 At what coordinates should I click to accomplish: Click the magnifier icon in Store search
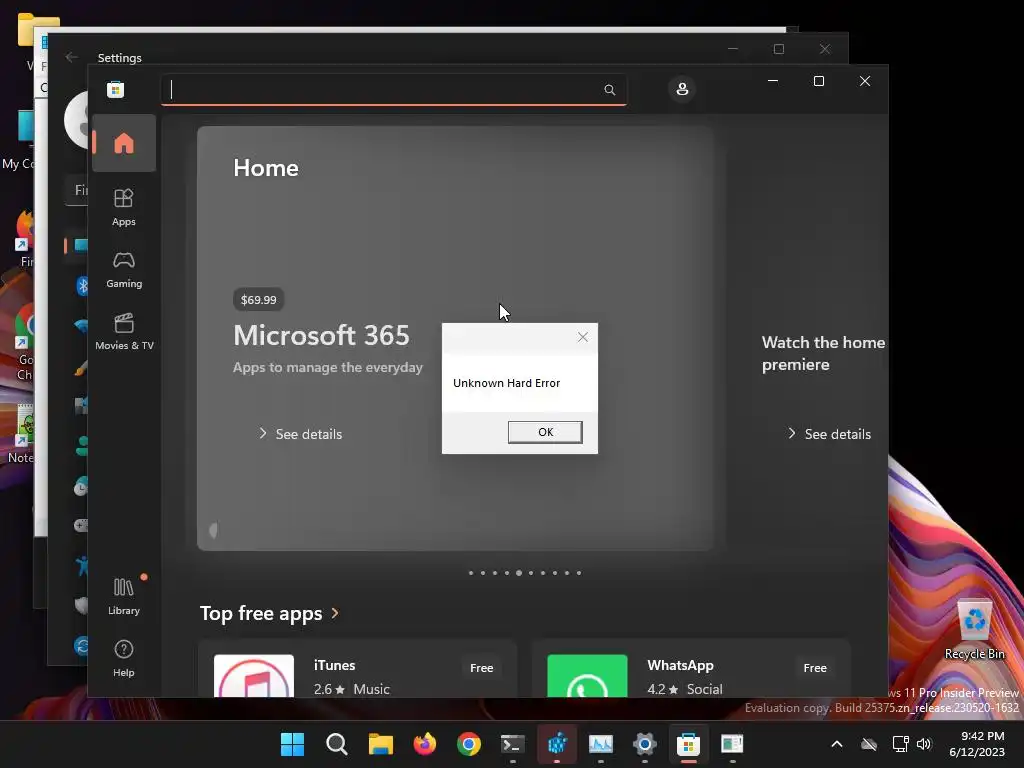pyautogui.click(x=609, y=89)
